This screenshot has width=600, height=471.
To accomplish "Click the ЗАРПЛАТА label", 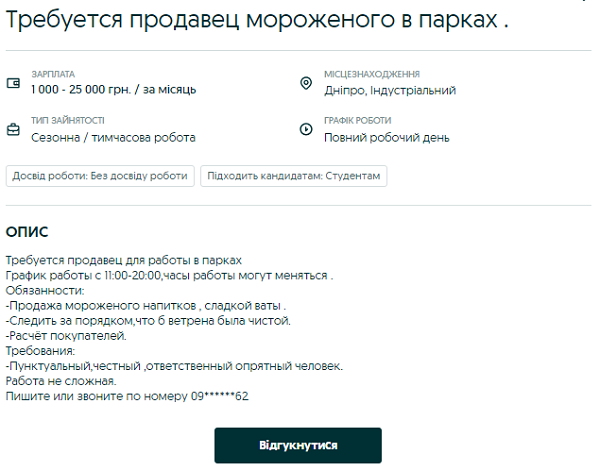I will pos(53,74).
